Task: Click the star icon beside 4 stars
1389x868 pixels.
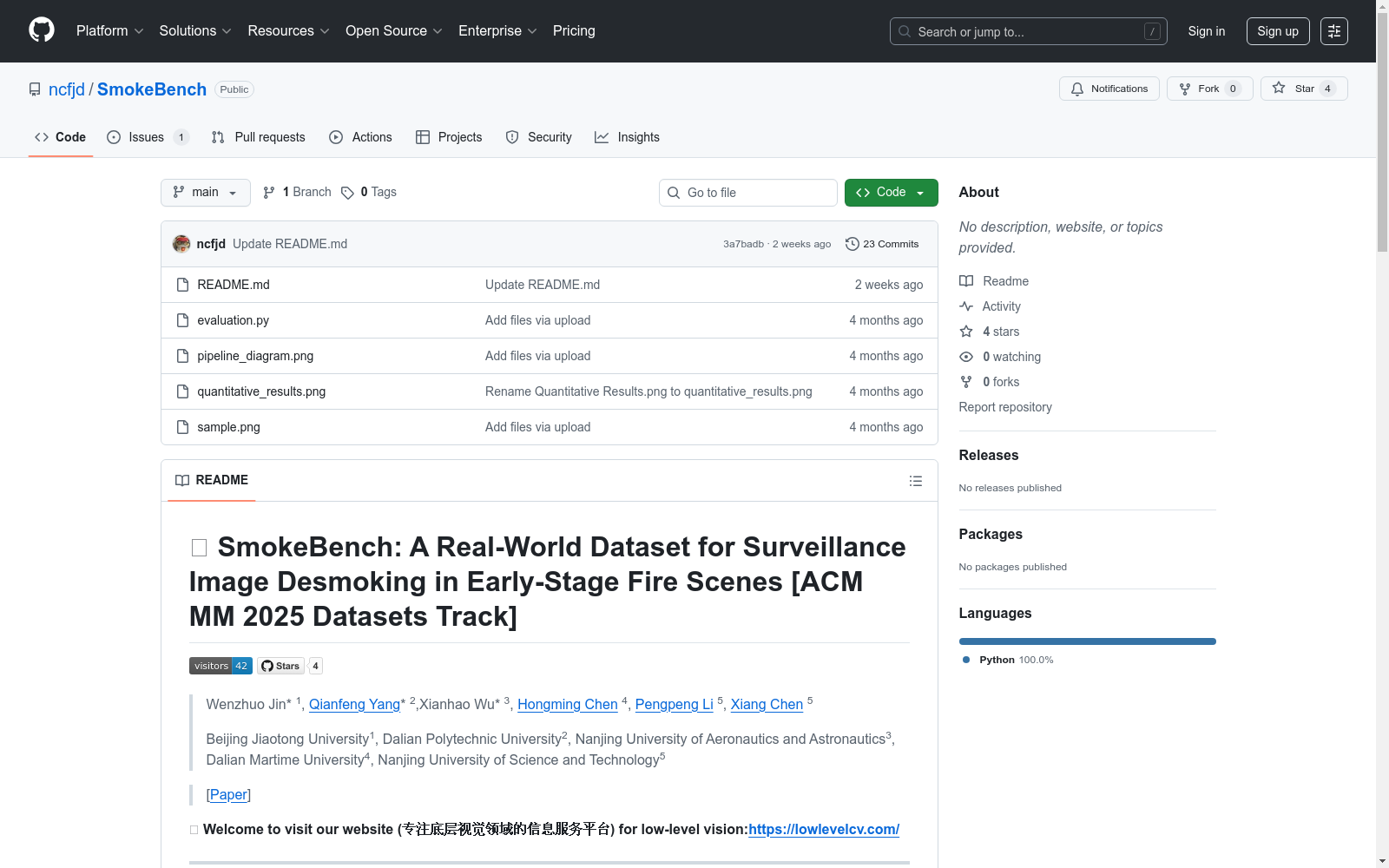Action: tap(966, 332)
